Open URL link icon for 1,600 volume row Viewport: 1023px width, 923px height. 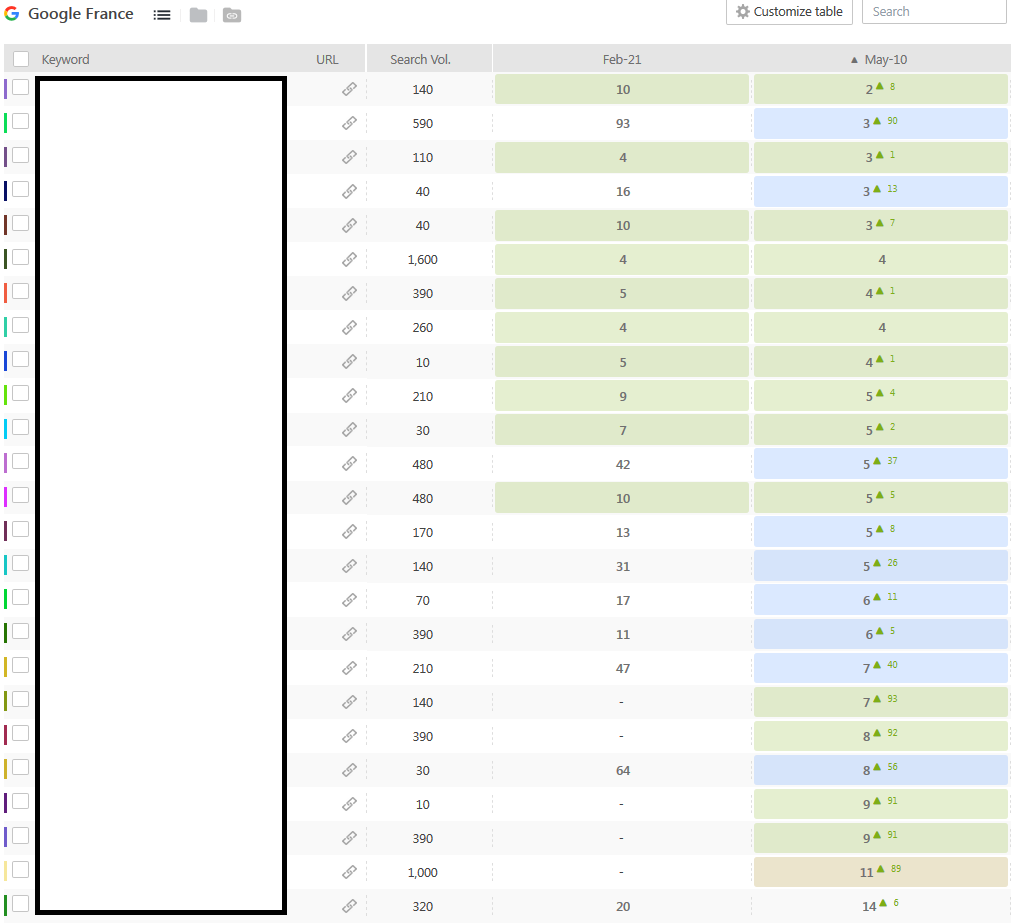click(350, 260)
